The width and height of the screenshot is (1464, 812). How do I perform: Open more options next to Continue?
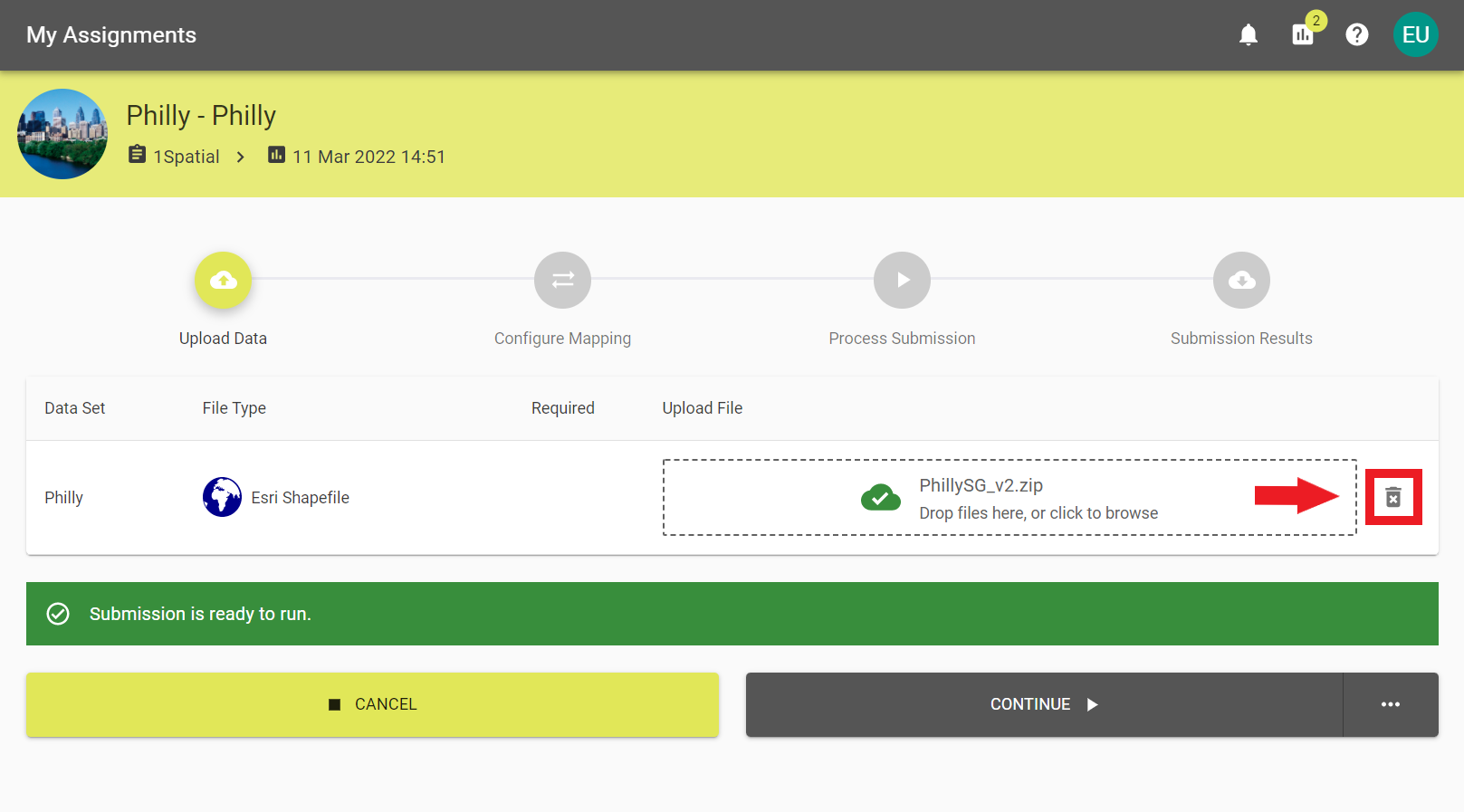(x=1391, y=704)
